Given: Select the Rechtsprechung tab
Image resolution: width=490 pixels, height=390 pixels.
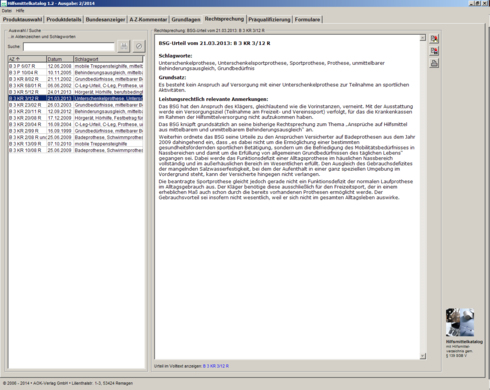Looking at the screenshot, I should [224, 19].
